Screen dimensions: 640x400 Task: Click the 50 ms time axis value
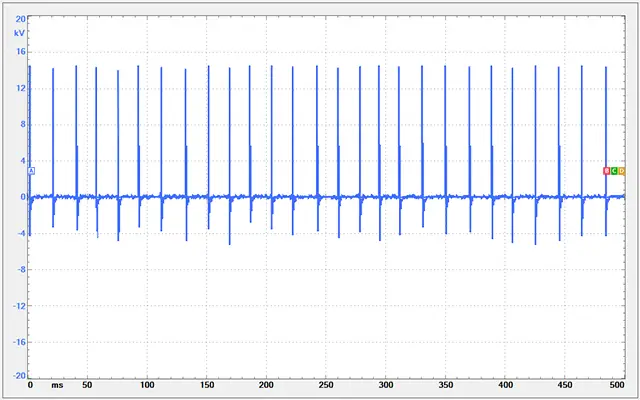[87, 385]
